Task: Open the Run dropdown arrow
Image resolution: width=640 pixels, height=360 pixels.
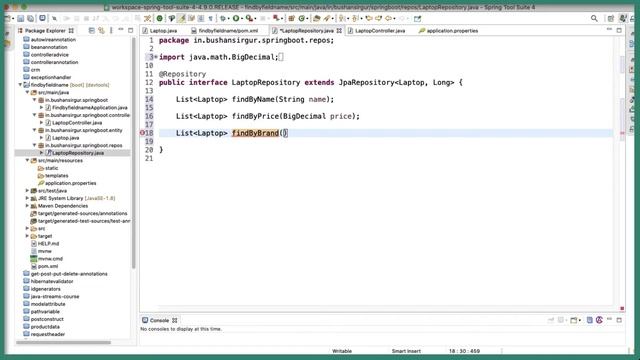Action: tap(242, 19)
